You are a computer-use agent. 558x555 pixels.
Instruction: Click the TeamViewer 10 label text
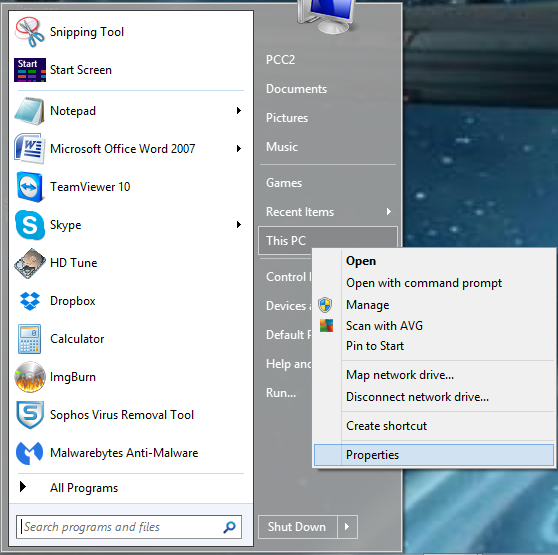[x=90, y=187]
